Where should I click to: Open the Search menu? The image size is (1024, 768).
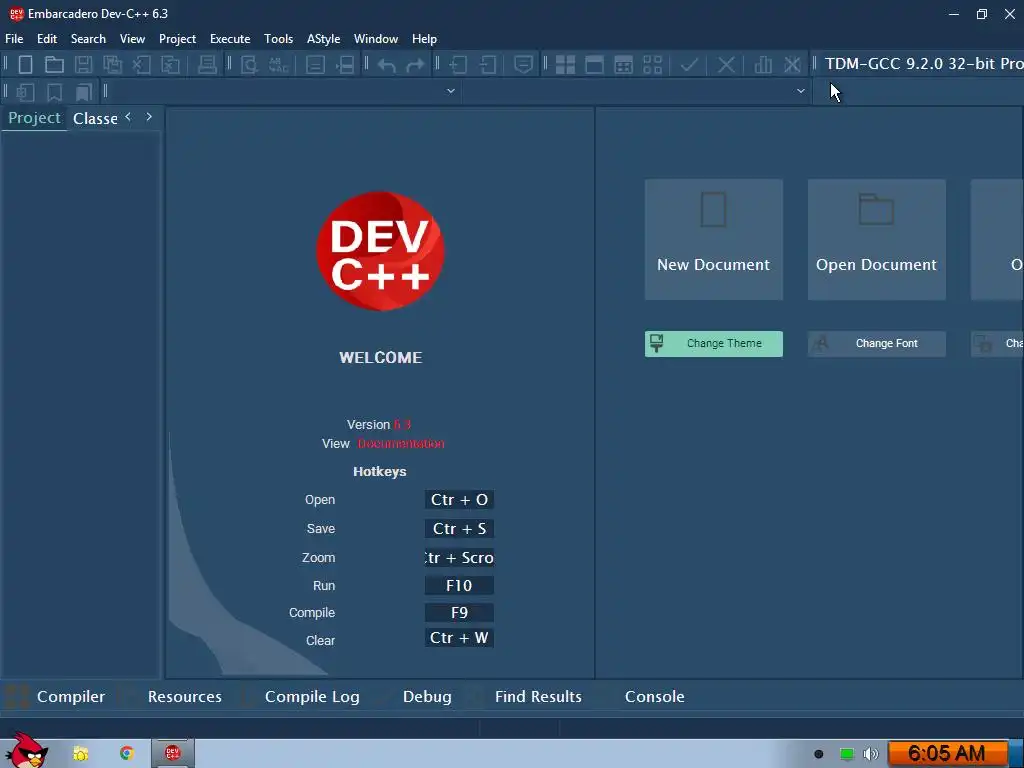(x=88, y=39)
